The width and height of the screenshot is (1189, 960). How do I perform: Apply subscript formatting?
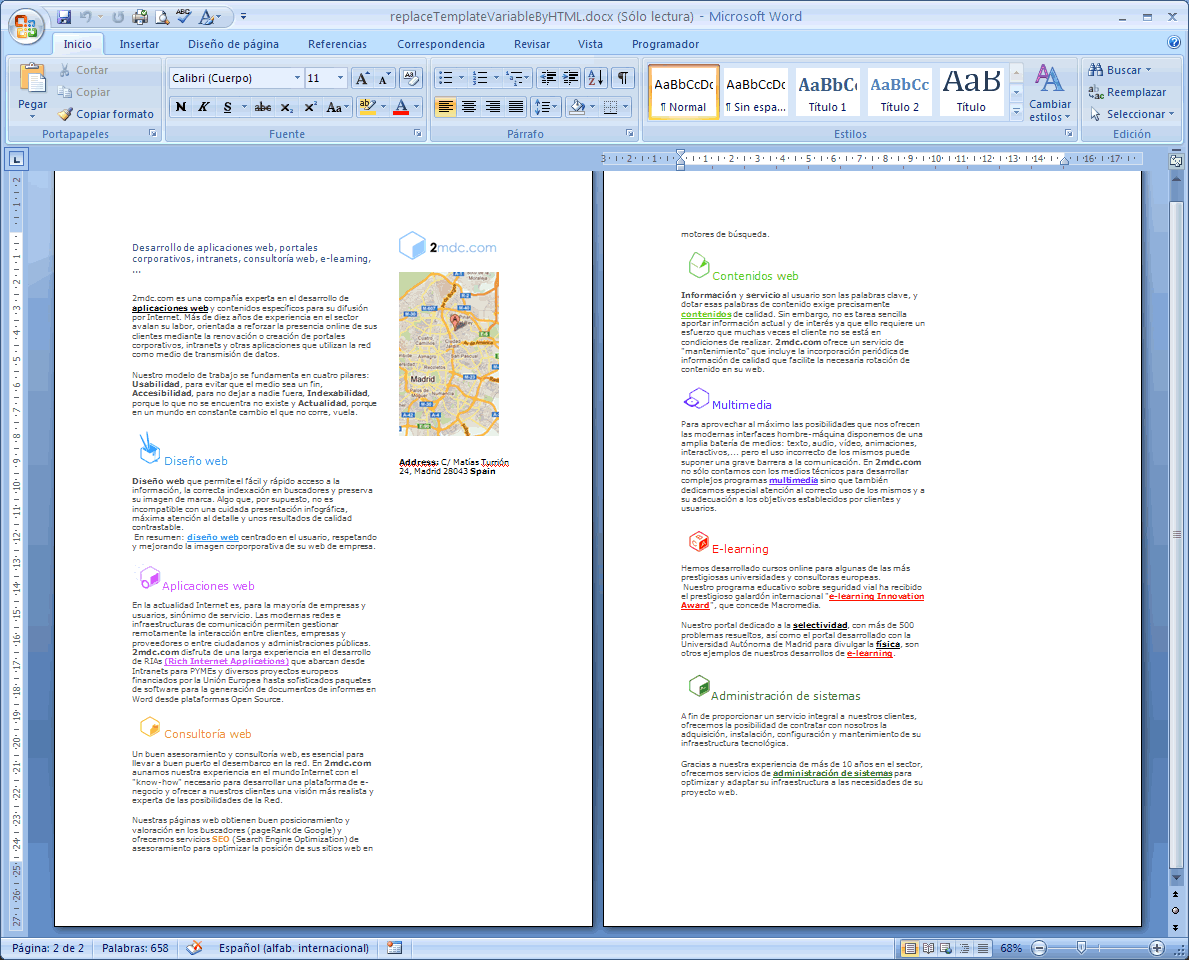coord(286,107)
